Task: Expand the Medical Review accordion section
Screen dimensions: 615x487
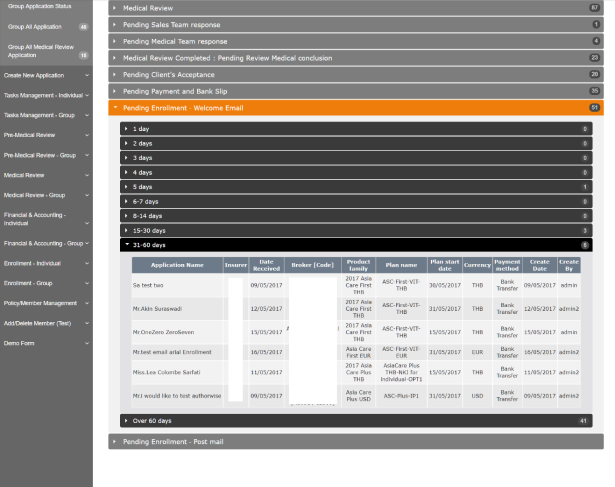Action: 356,8
